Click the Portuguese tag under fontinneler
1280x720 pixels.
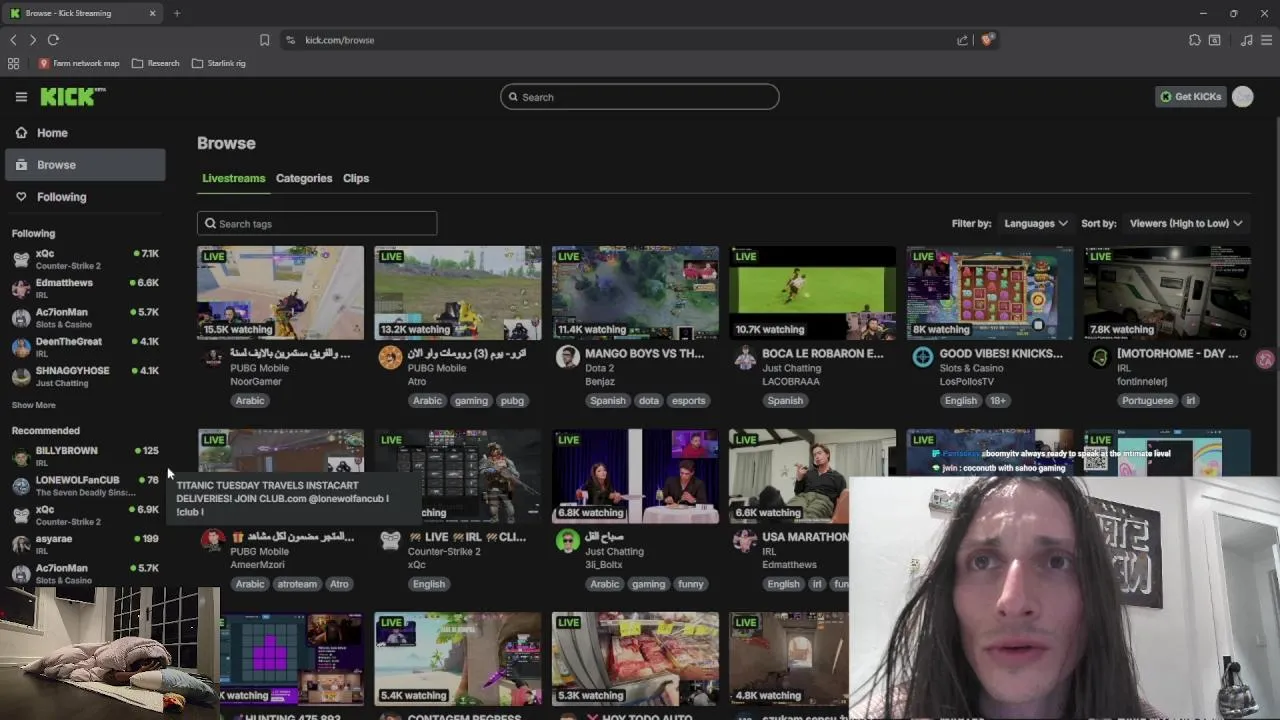click(x=1147, y=401)
